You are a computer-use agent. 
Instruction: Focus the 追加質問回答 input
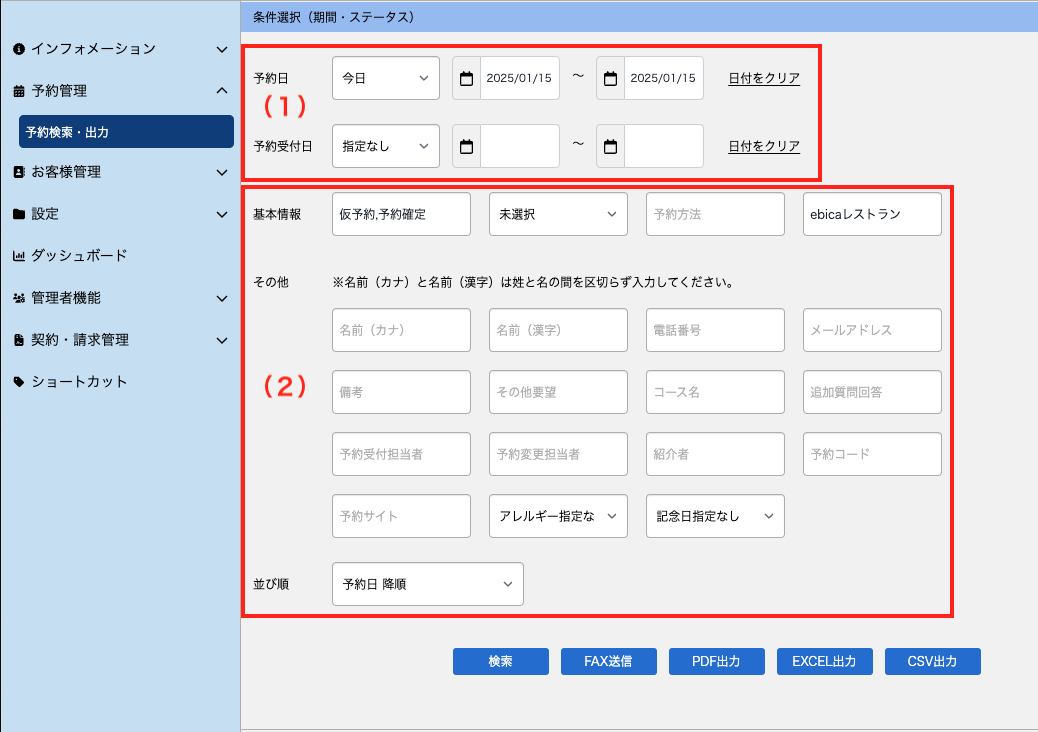click(x=872, y=392)
